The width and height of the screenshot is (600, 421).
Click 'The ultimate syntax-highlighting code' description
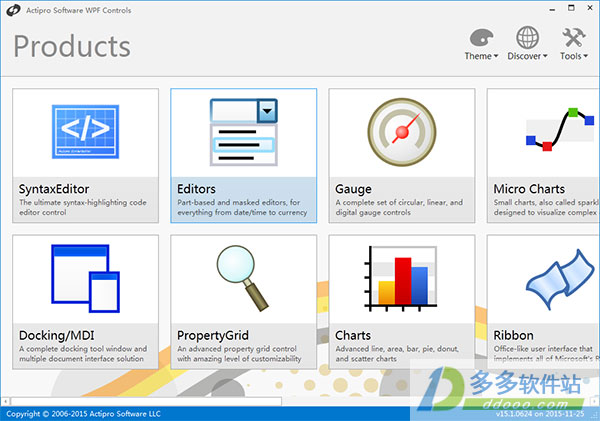point(83,207)
